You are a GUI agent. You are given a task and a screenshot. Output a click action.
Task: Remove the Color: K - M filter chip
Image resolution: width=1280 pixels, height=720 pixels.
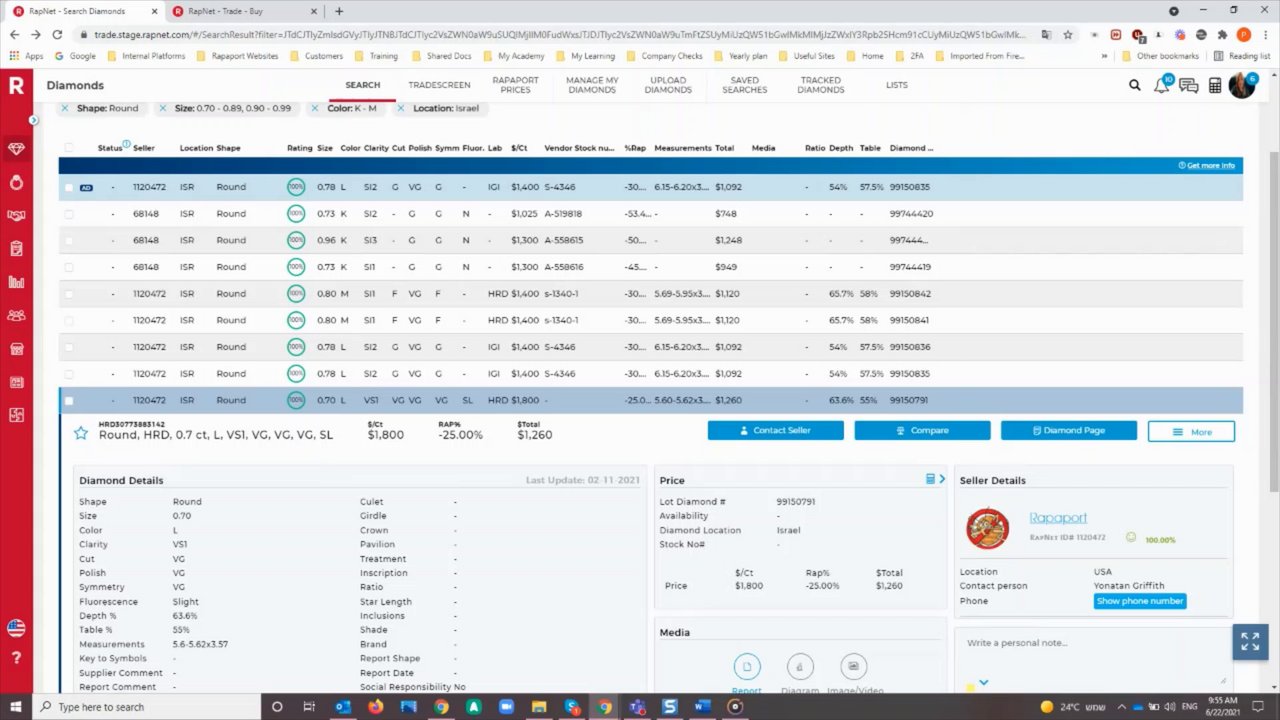click(x=317, y=108)
